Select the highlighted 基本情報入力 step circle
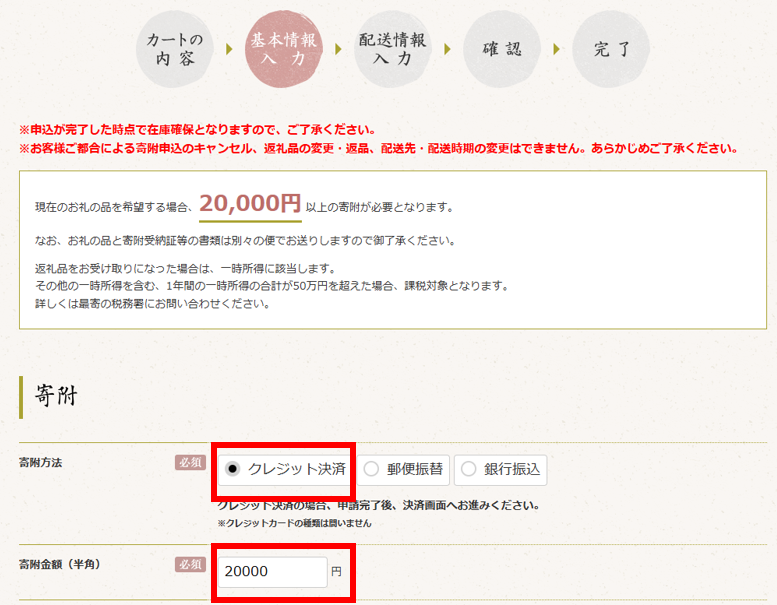The width and height of the screenshot is (777, 605). pos(284,49)
